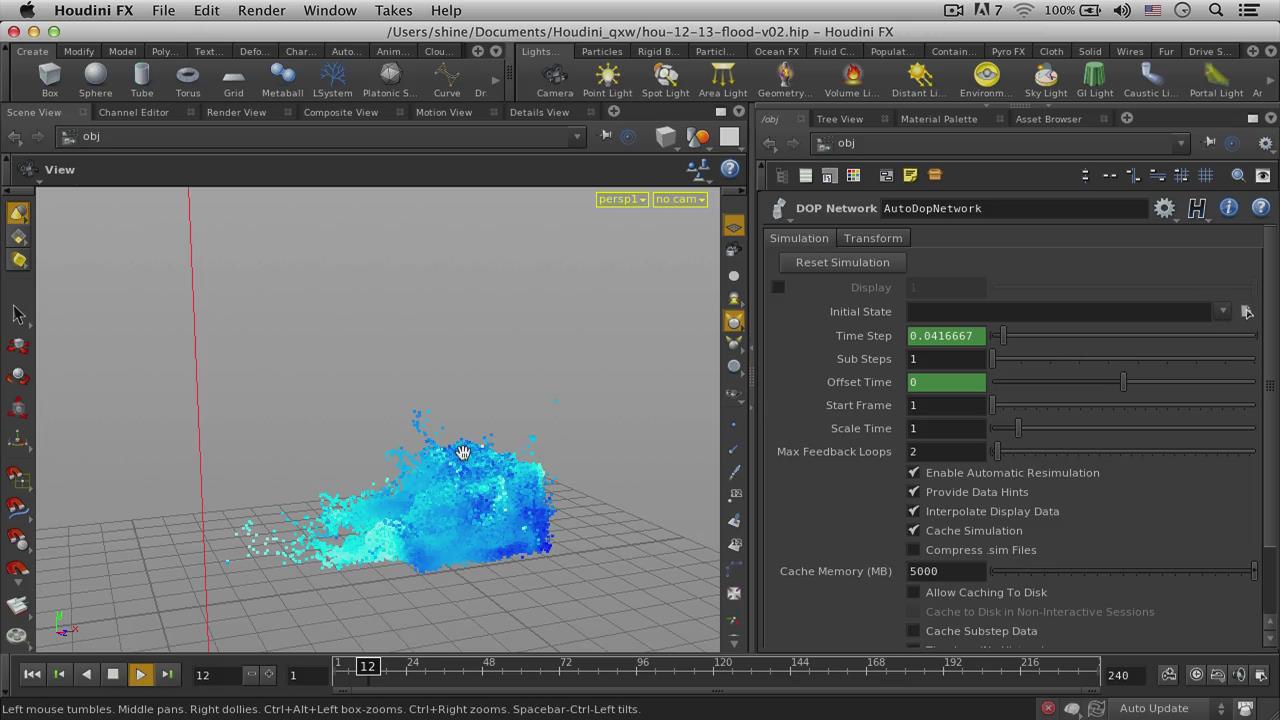Open the File menu
Viewport: 1280px width, 720px height.
163,10
